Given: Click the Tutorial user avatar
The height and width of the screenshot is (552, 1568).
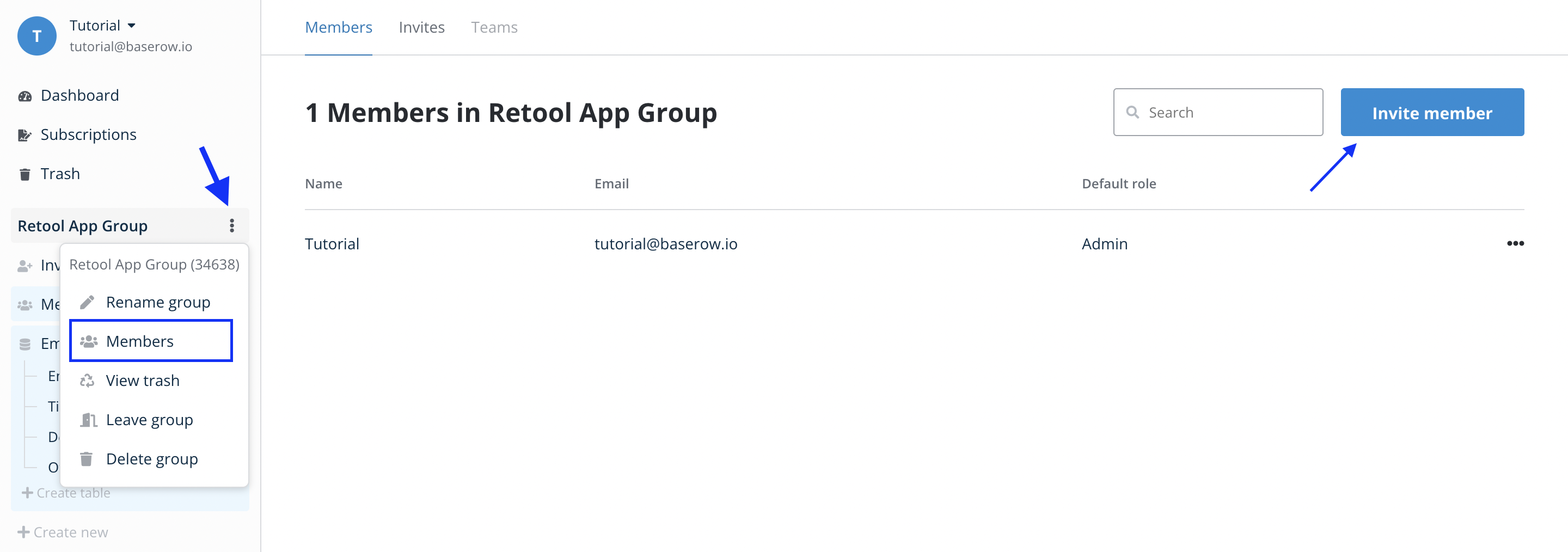Looking at the screenshot, I should 36,36.
